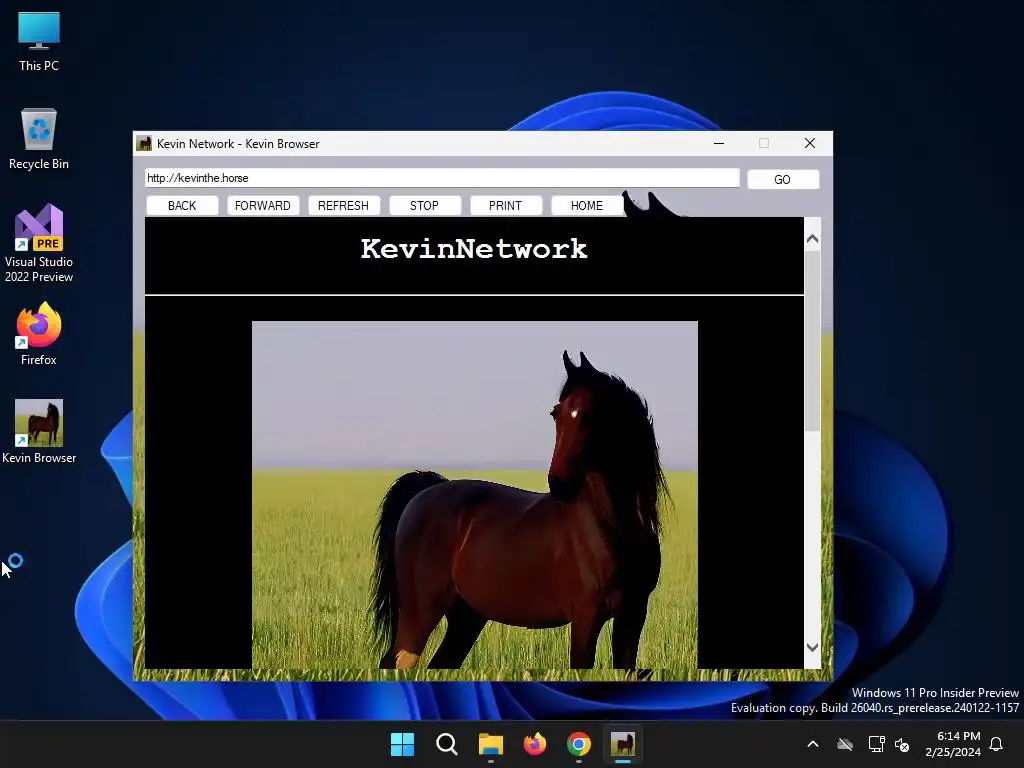The height and width of the screenshot is (768, 1024).
Task: Click the scroll down arrow of page
Action: pos(812,647)
